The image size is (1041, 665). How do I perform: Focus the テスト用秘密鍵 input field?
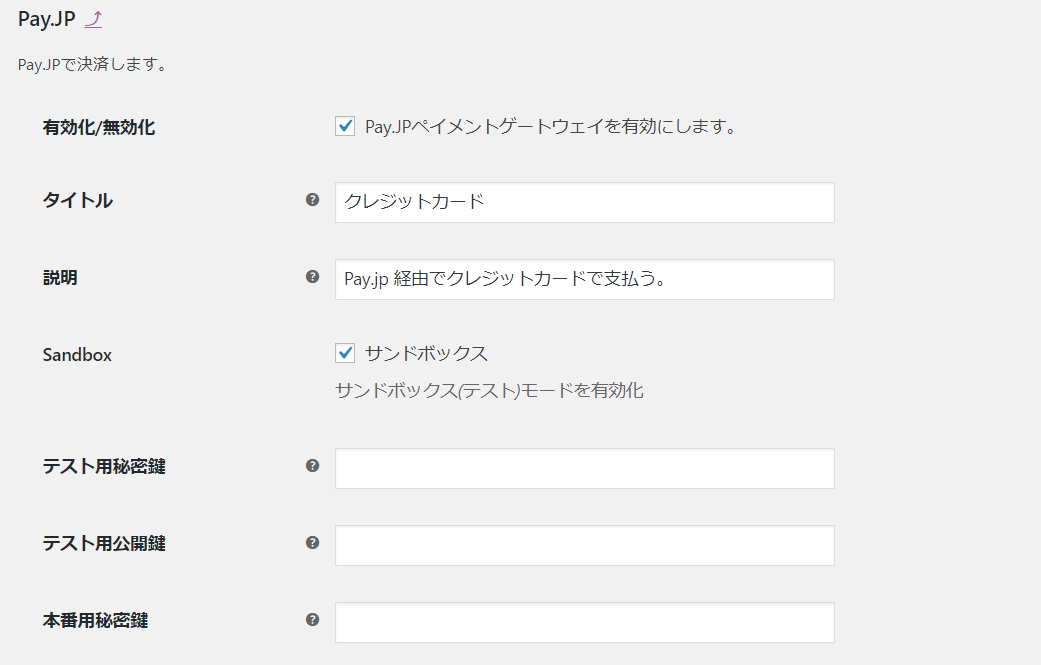coord(584,469)
